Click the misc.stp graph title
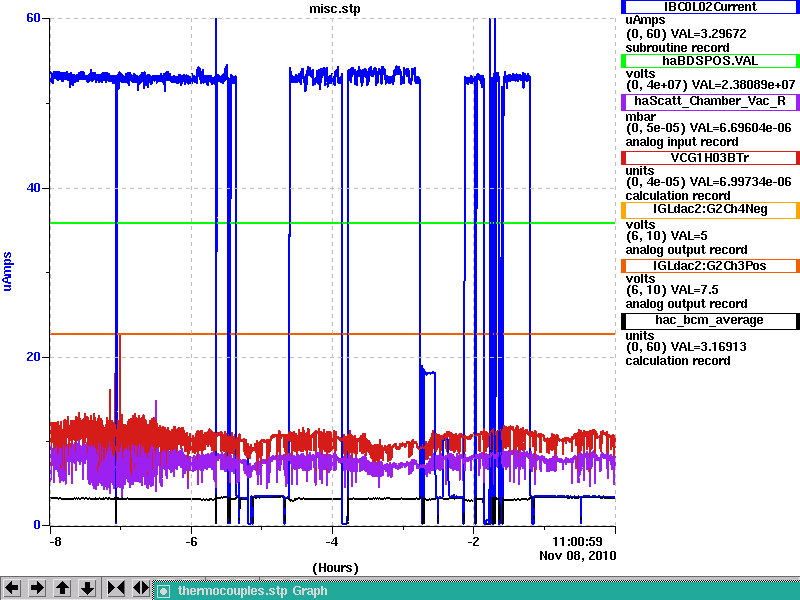The image size is (800, 600). [334, 9]
